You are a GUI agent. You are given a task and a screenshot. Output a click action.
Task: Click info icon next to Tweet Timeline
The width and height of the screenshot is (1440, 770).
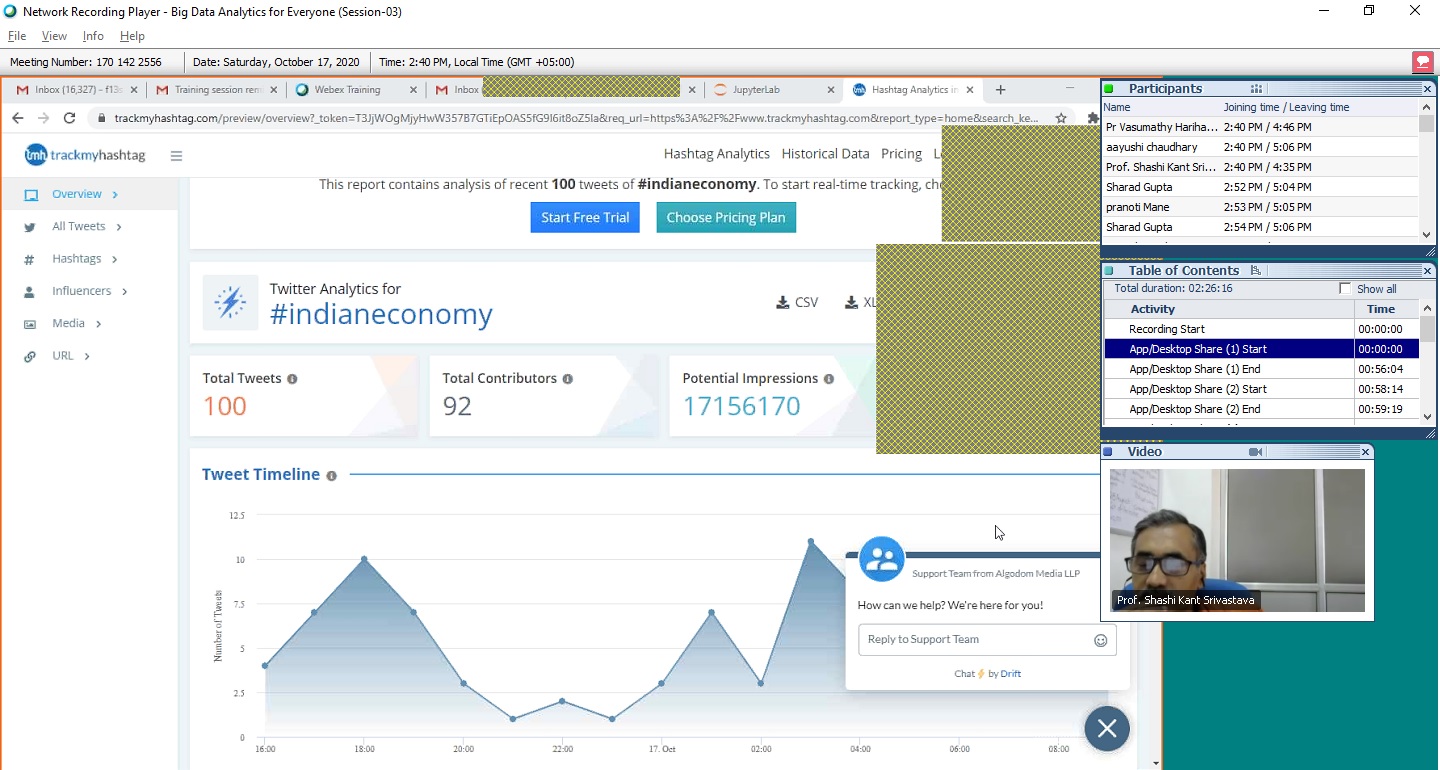pyautogui.click(x=331, y=476)
